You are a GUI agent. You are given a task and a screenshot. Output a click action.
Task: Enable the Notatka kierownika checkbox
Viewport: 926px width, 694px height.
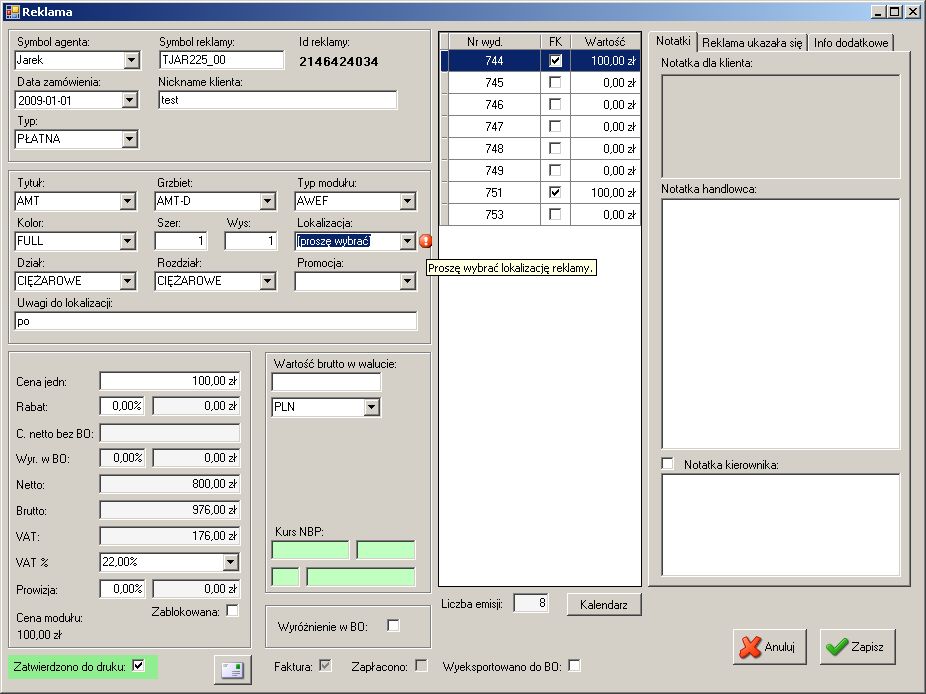tap(668, 464)
